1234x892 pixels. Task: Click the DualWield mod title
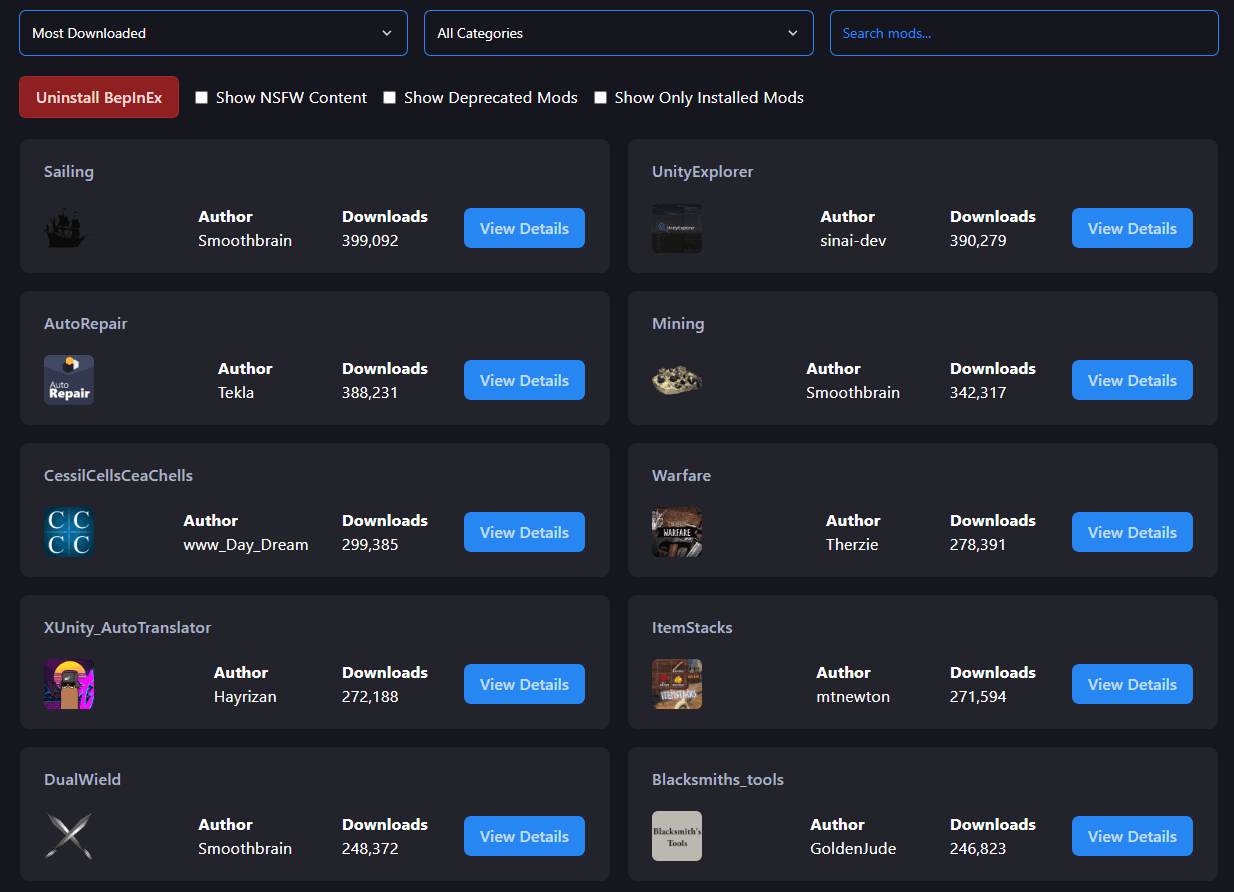coord(83,780)
